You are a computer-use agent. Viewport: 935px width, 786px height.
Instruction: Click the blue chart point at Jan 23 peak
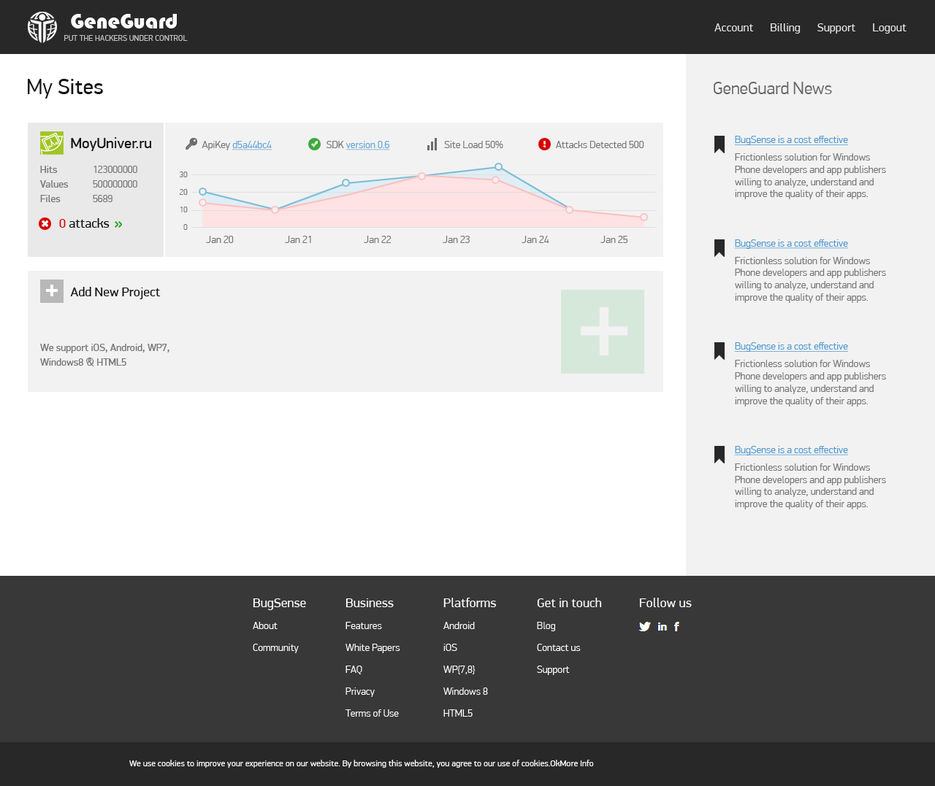click(498, 167)
